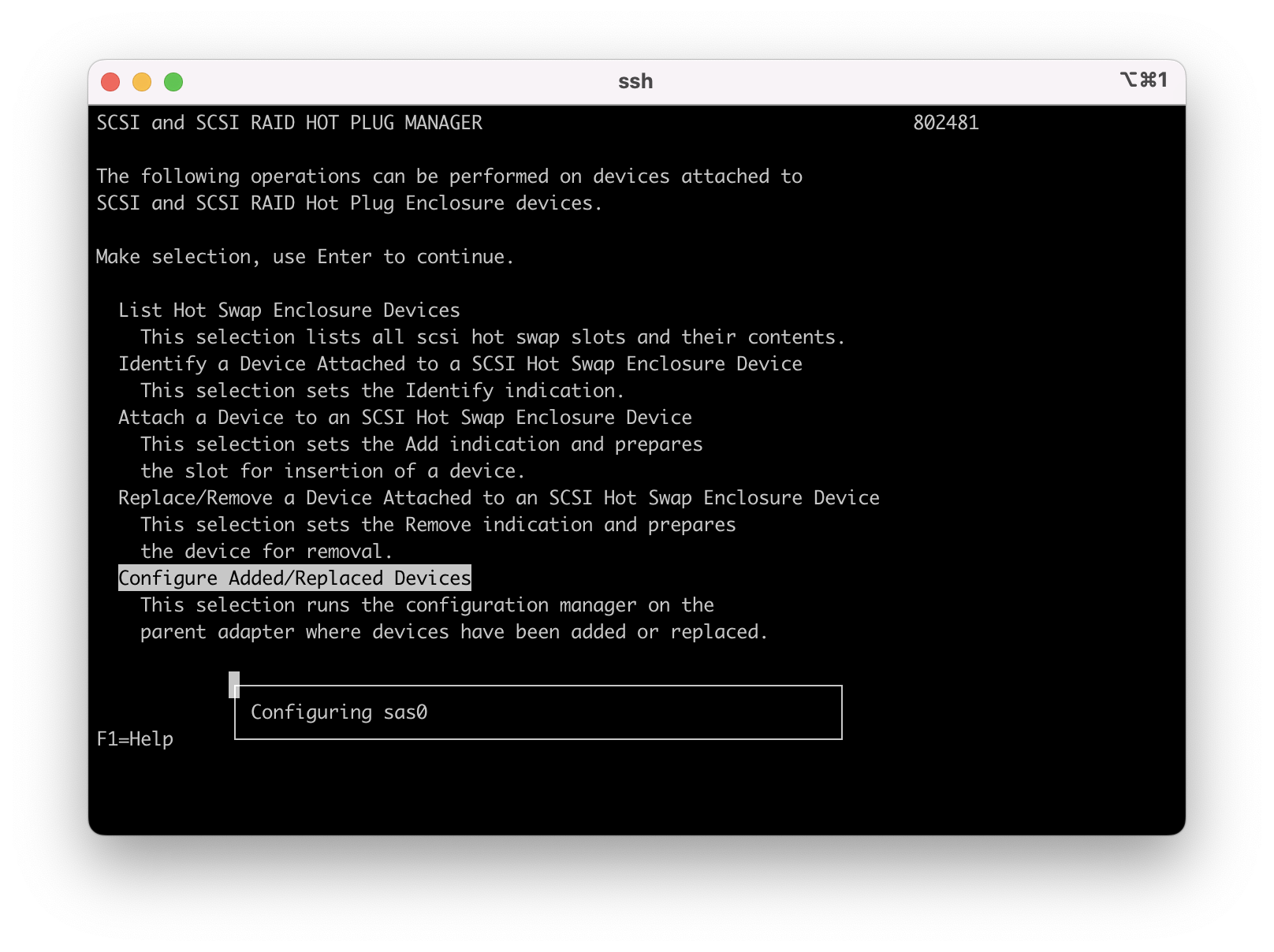Image resolution: width=1274 pixels, height=952 pixels.
Task: Click the ⌥⌘1 shortcut indicator
Action: [1143, 80]
